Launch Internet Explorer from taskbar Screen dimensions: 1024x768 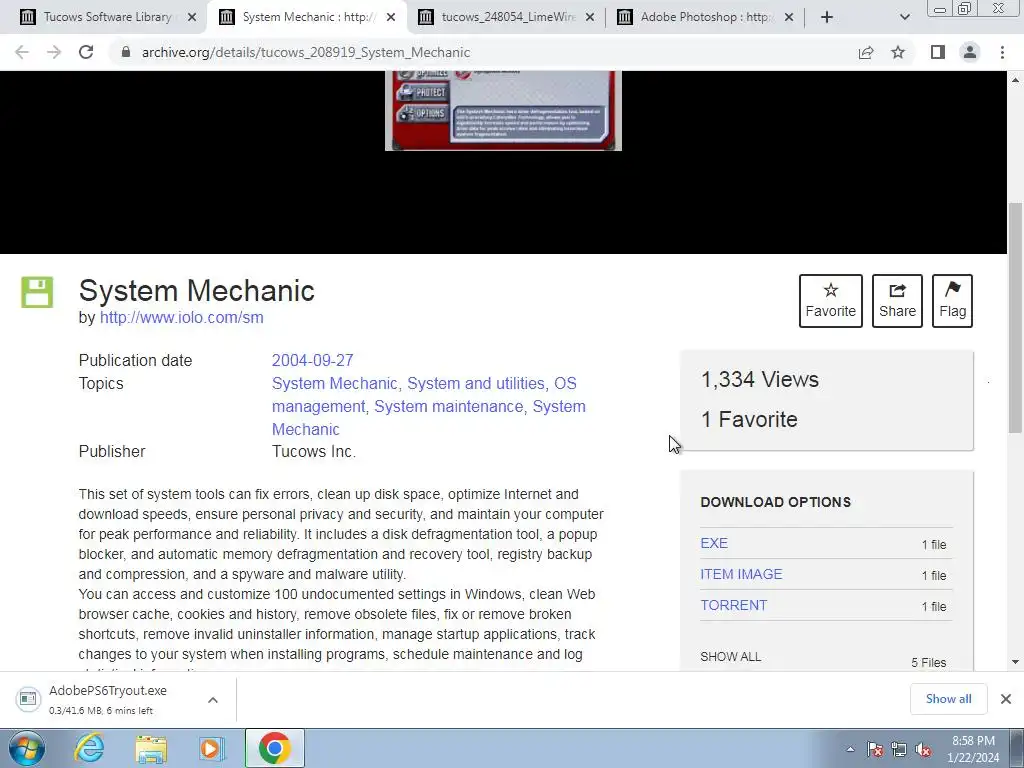[x=88, y=748]
